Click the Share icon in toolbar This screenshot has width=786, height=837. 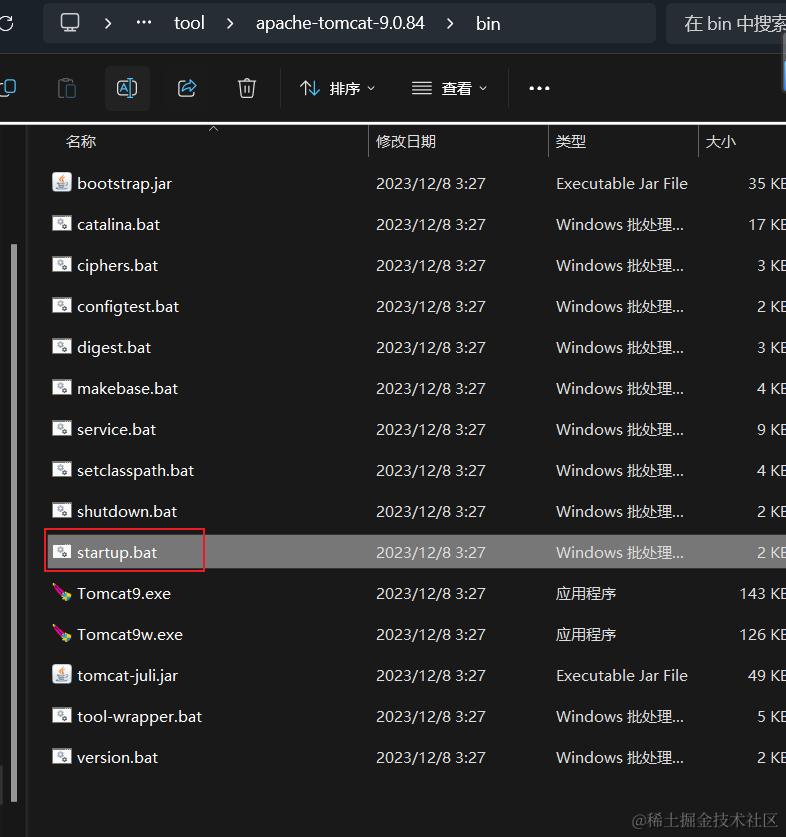tap(187, 88)
